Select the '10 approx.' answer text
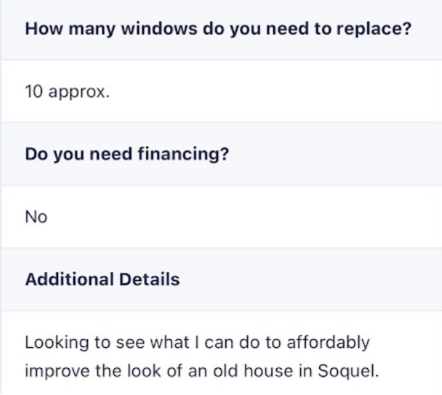The width and height of the screenshot is (442, 395). (67, 91)
